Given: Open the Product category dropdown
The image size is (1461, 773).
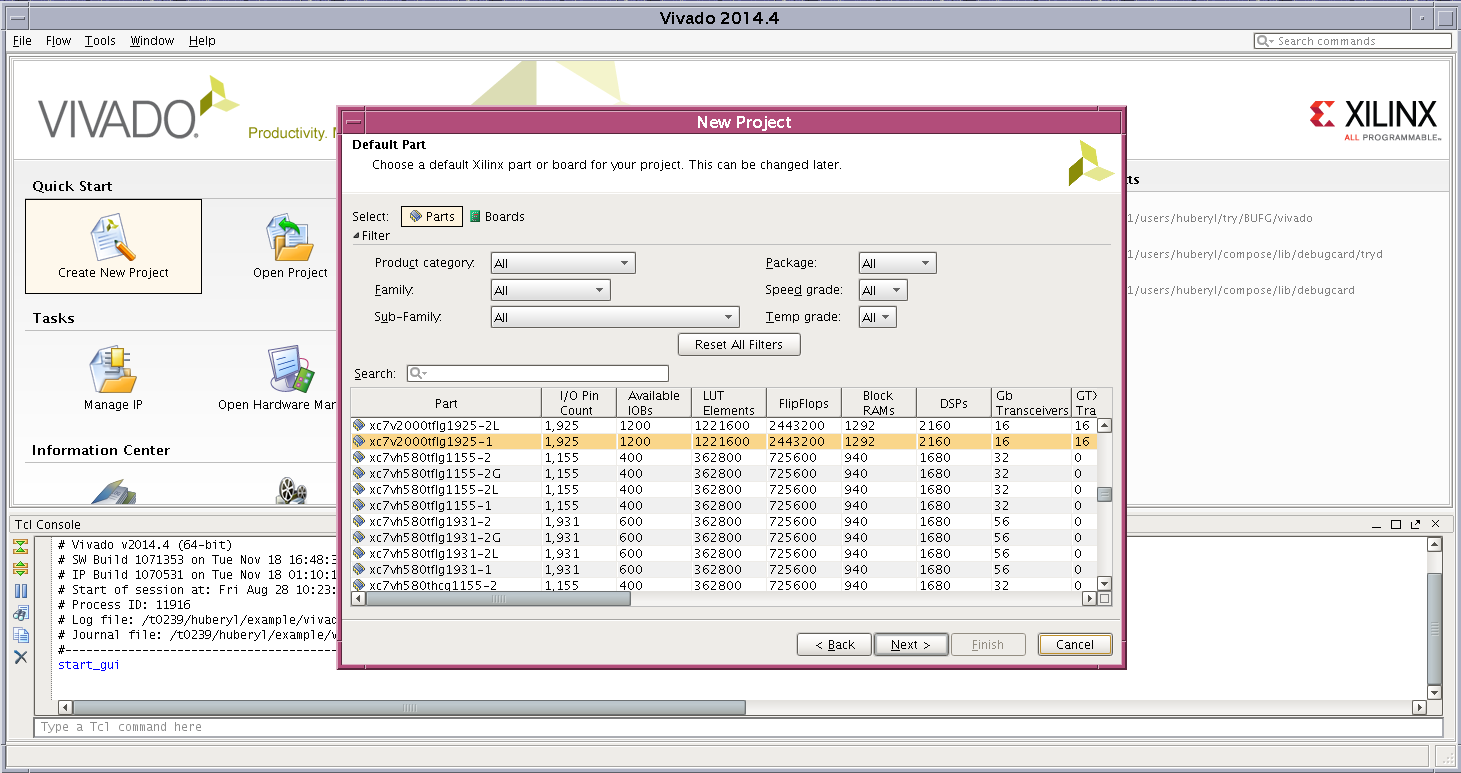Looking at the screenshot, I should coord(563,263).
